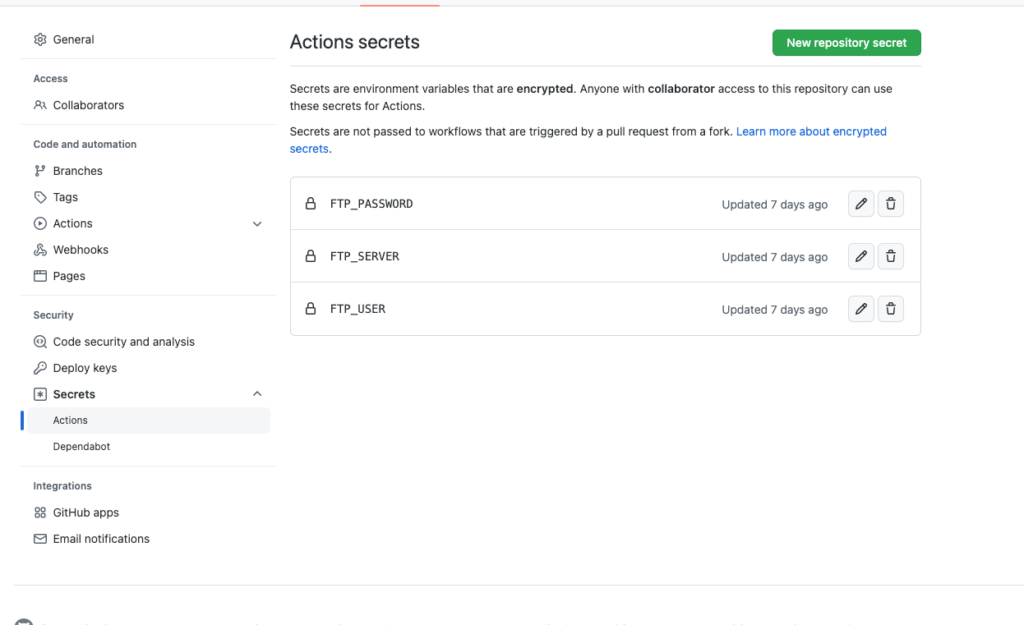Expand the Actions section chevron
This screenshot has width=1024, height=625.
[257, 224]
